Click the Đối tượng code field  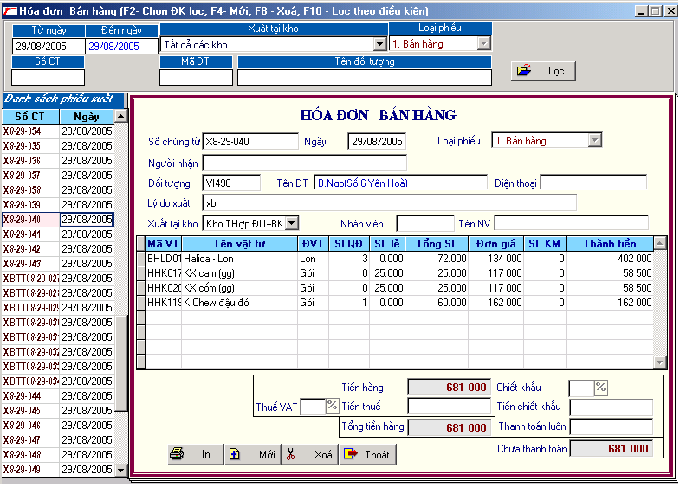(232, 183)
